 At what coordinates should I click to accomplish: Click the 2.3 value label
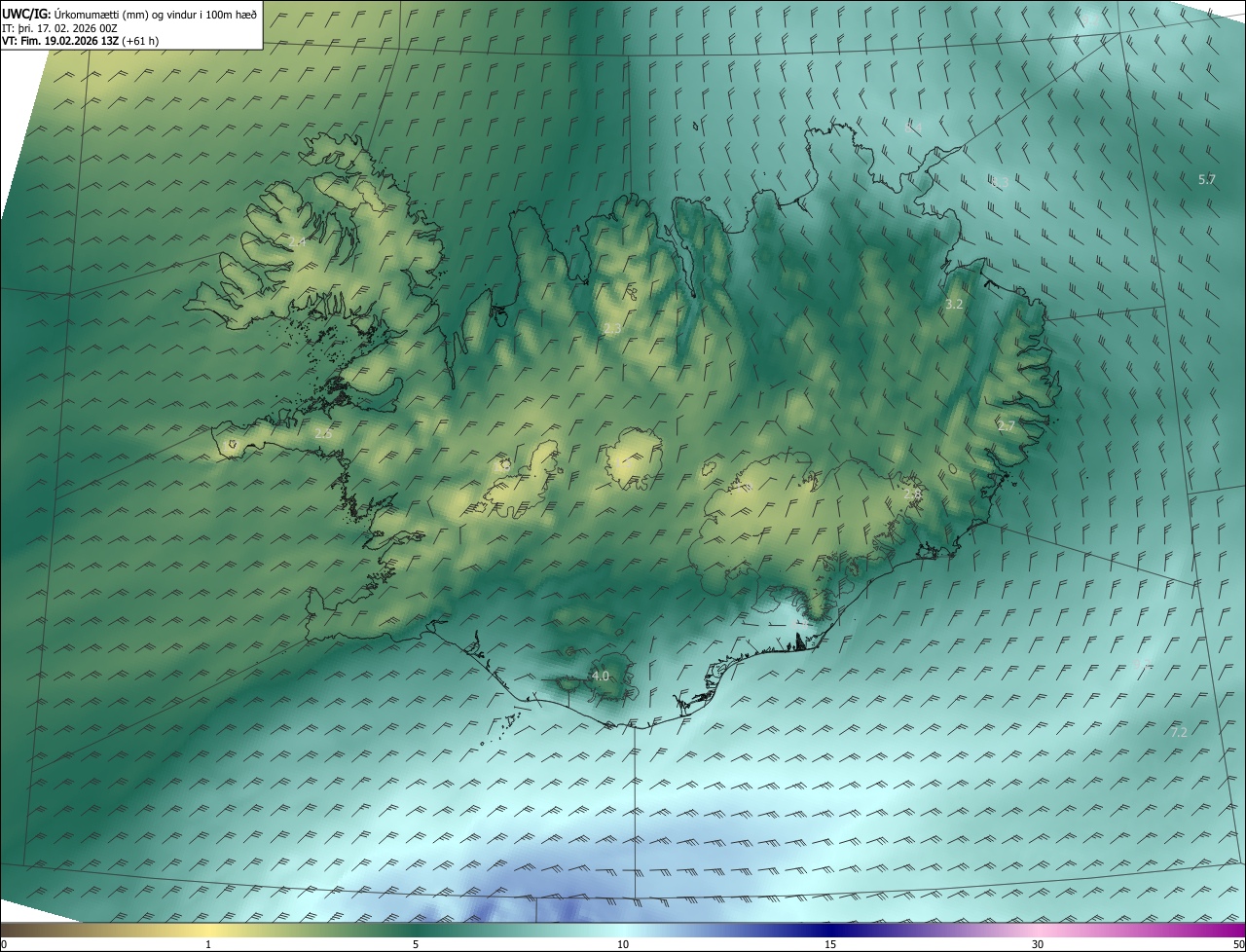coord(611,330)
